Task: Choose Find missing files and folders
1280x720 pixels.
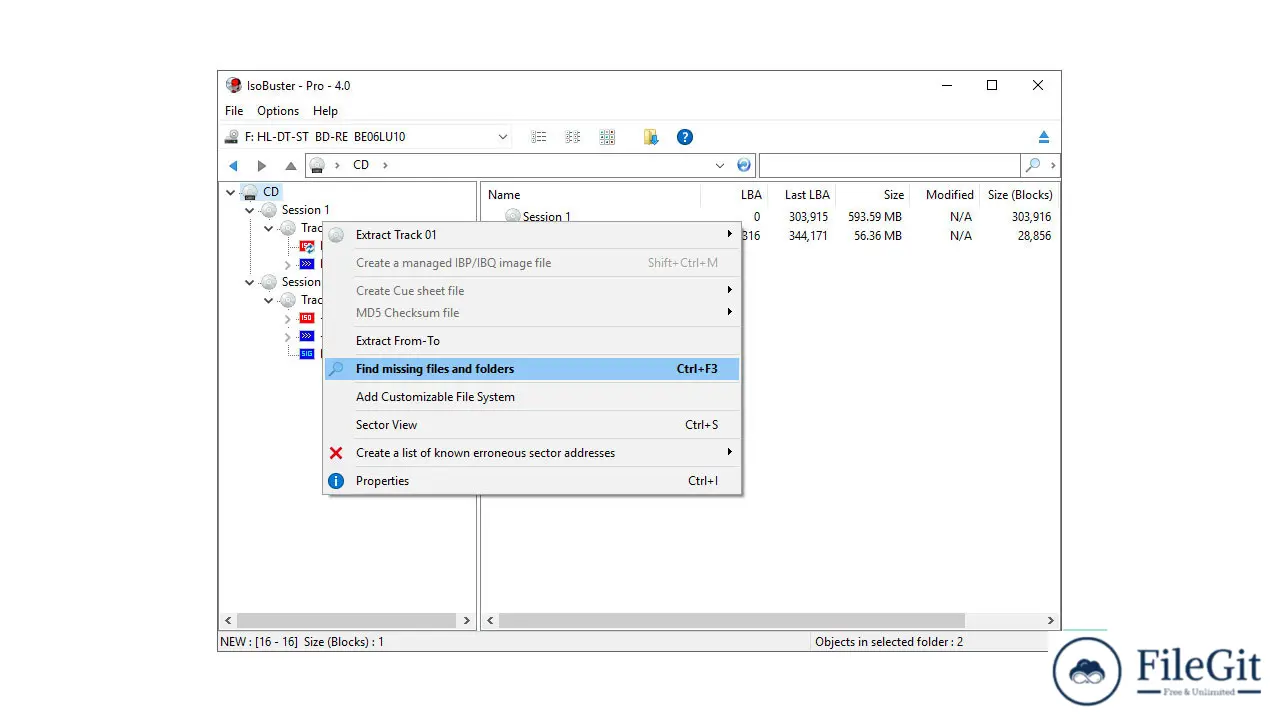Action: 532,369
